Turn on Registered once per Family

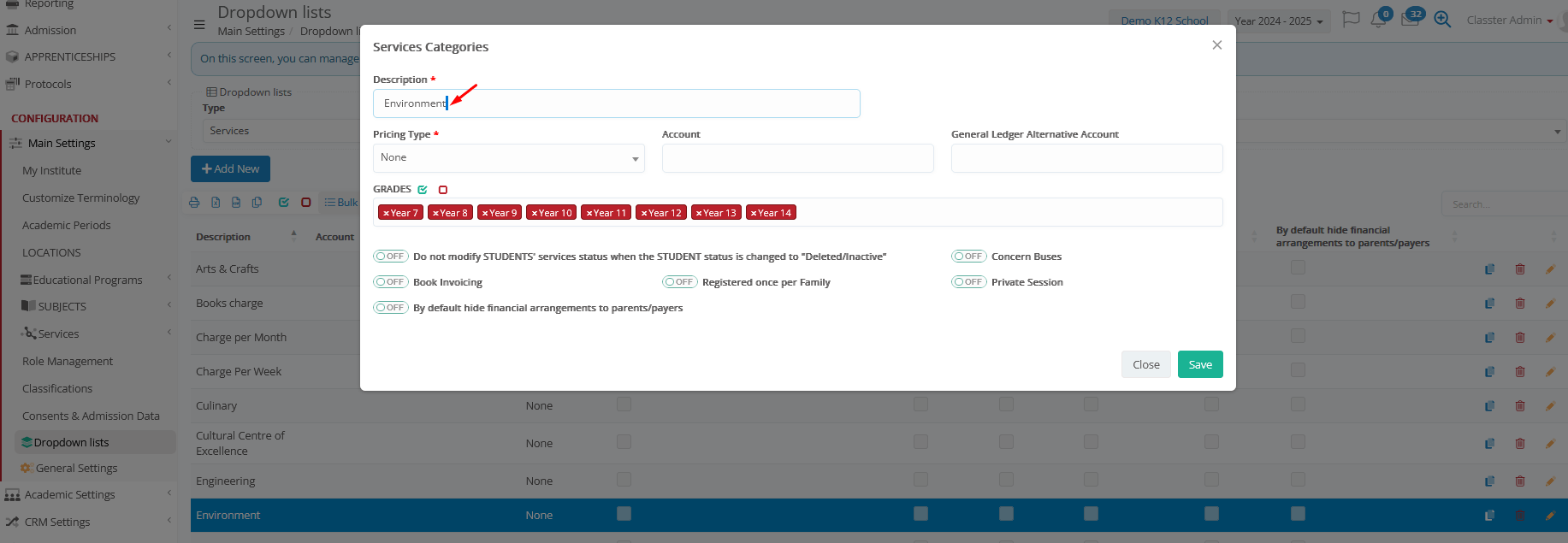680,282
